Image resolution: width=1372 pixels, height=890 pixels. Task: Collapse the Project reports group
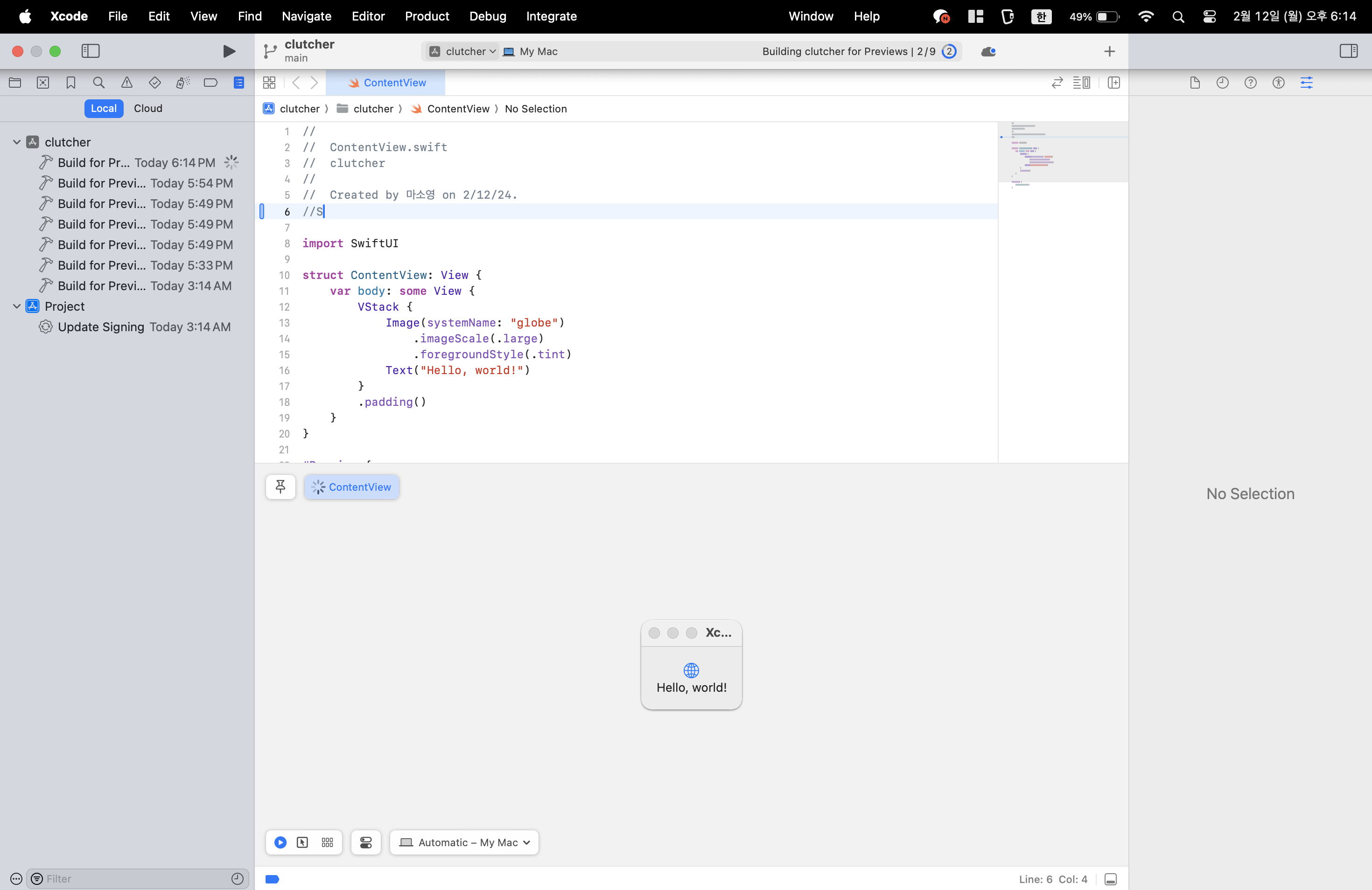point(17,306)
